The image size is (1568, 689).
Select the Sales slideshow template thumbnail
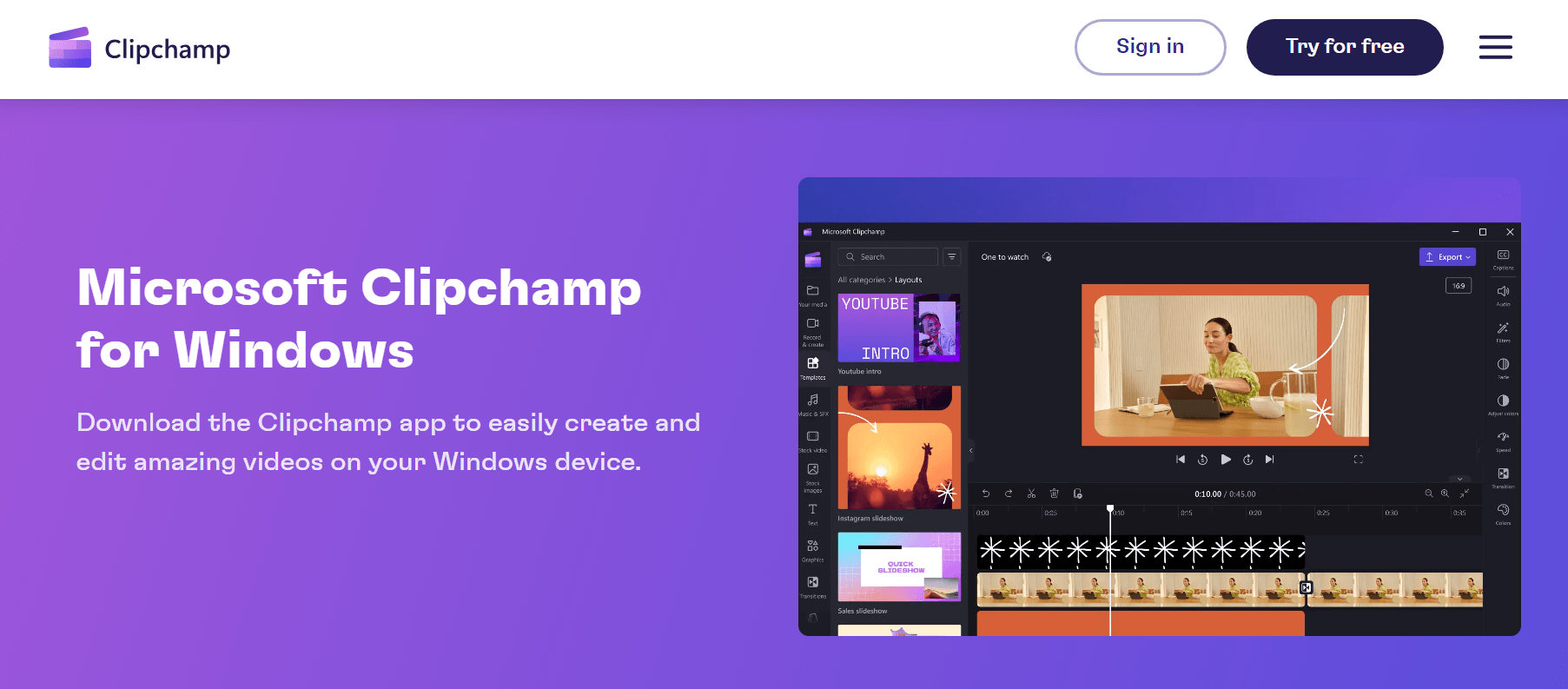899,566
